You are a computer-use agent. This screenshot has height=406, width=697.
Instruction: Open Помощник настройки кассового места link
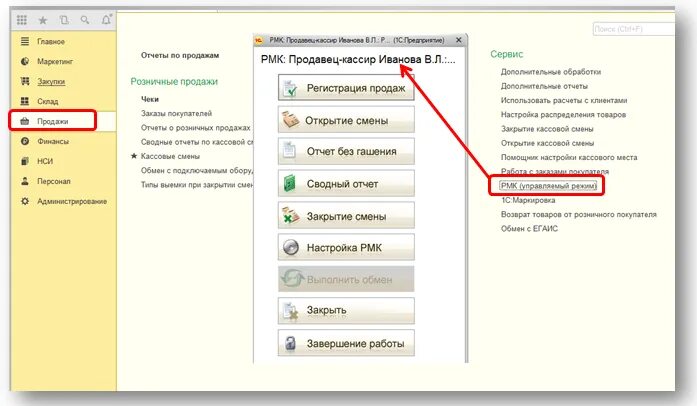[569, 157]
